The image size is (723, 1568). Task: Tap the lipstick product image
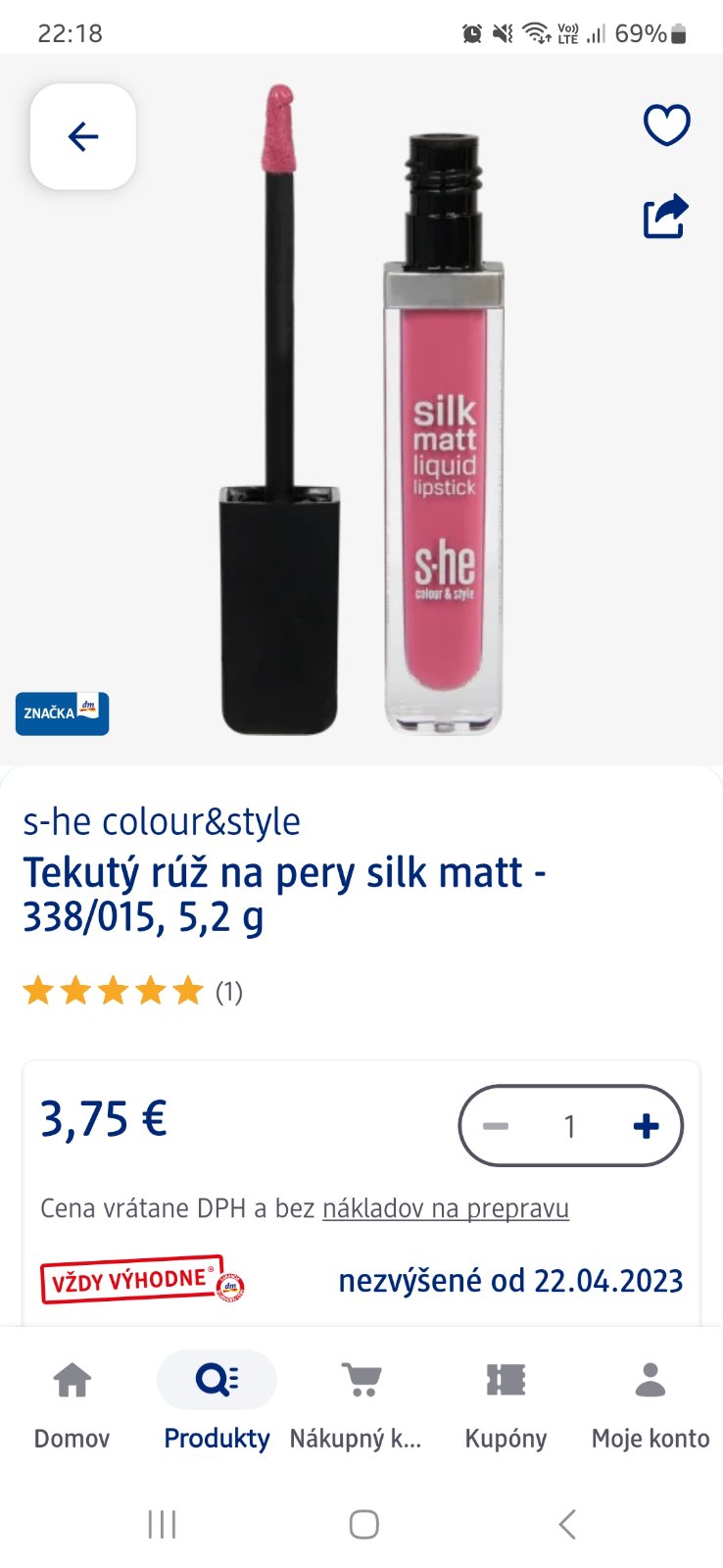click(362, 412)
